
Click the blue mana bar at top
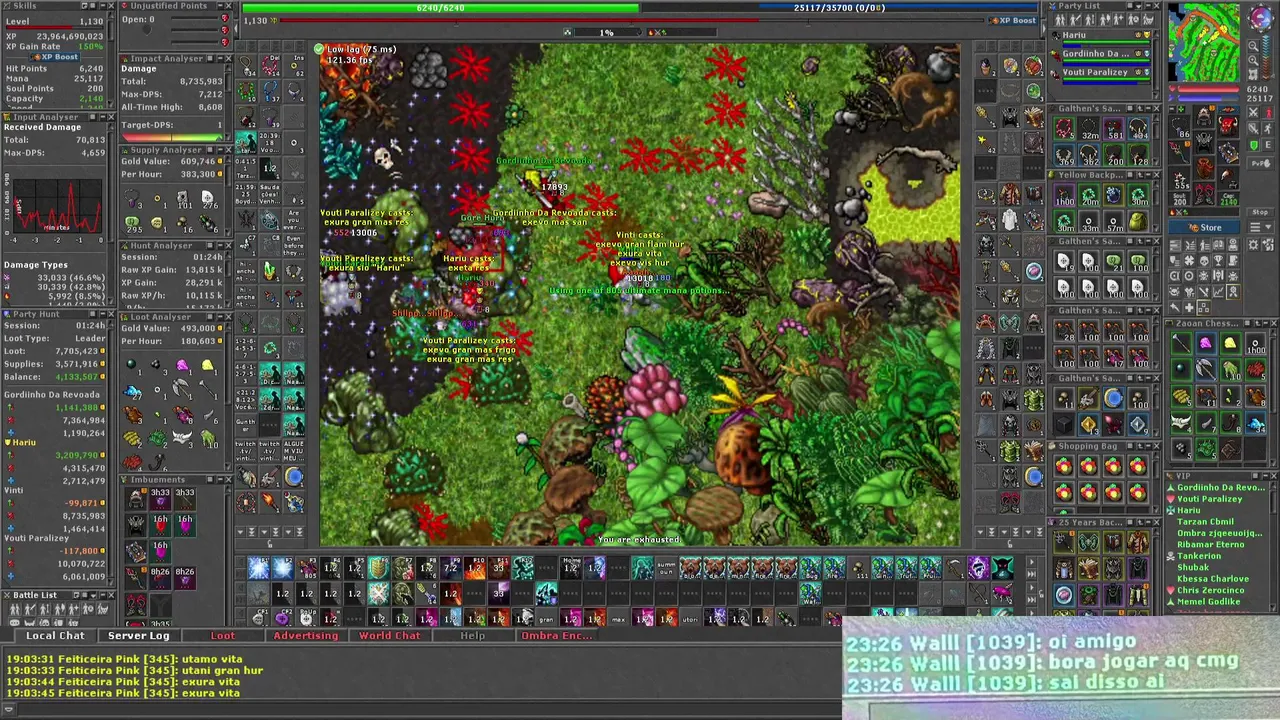pyautogui.click(x=840, y=8)
